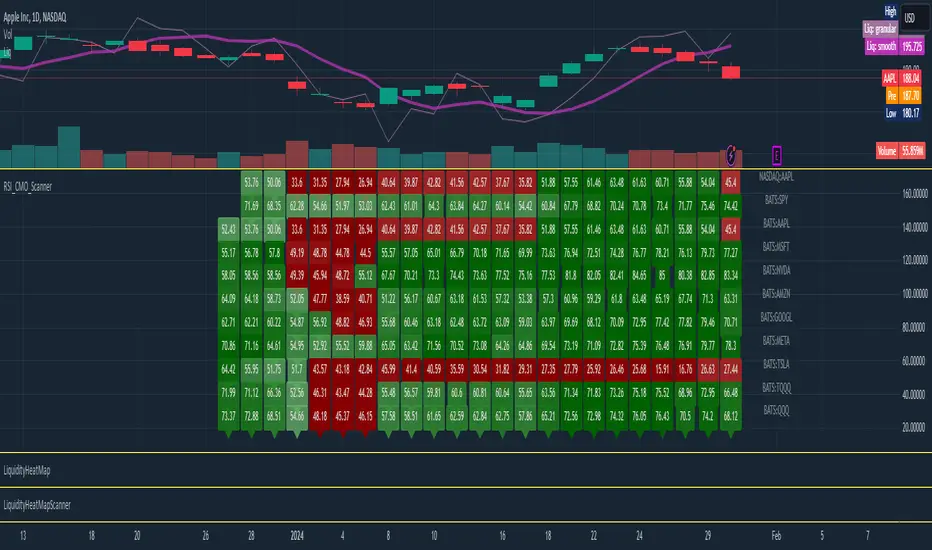Click the 26 date on time axis

click(x=206, y=536)
